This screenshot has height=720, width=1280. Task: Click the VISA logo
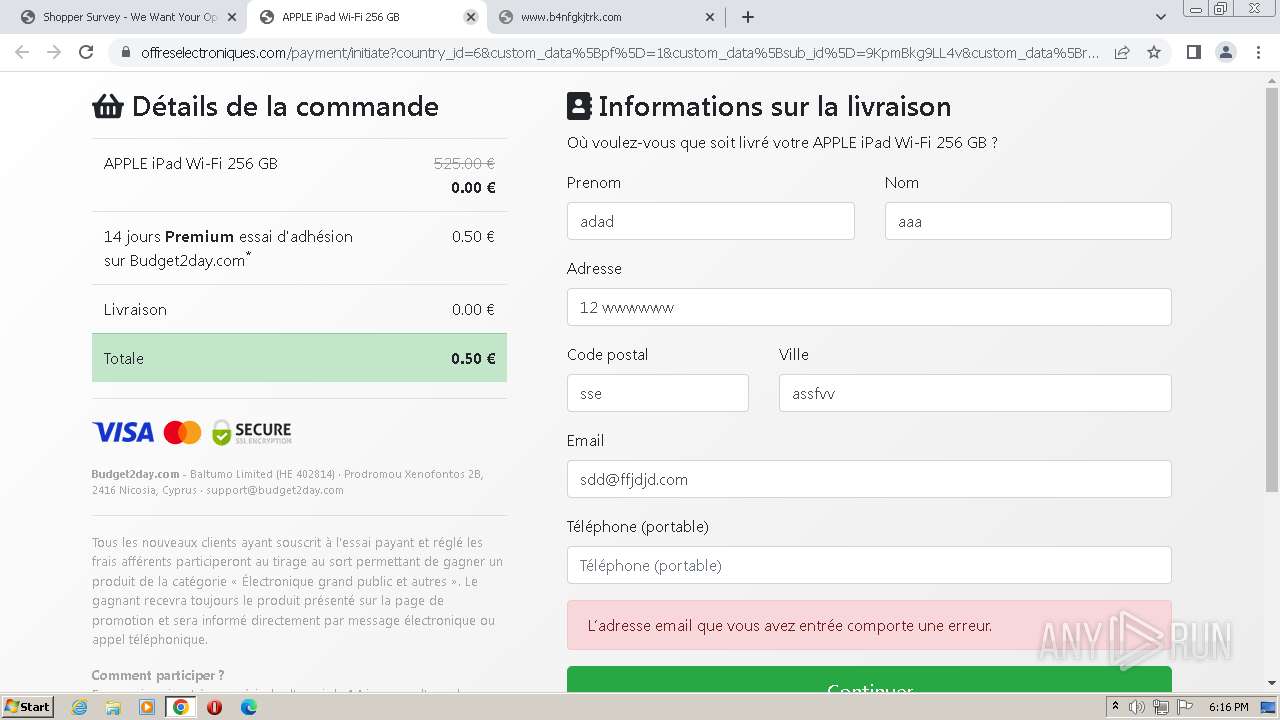click(x=123, y=432)
